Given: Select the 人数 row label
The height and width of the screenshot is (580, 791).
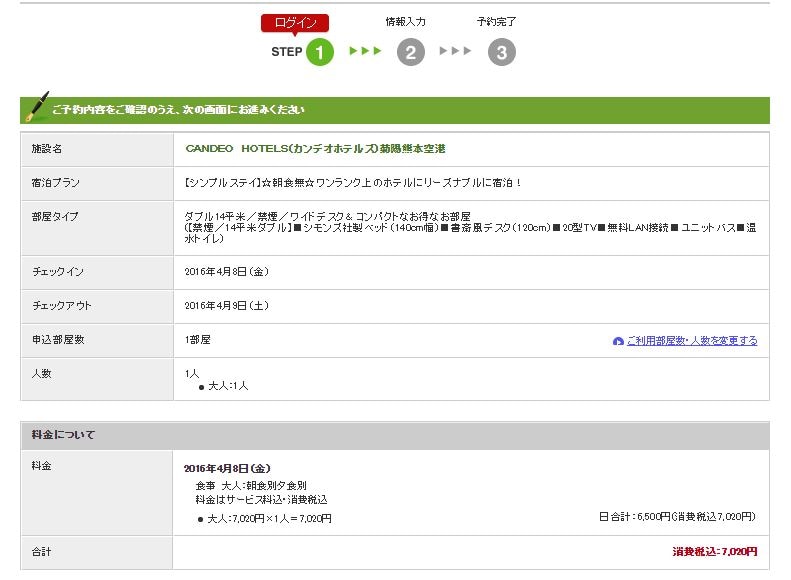Looking at the screenshot, I should pos(41,374).
